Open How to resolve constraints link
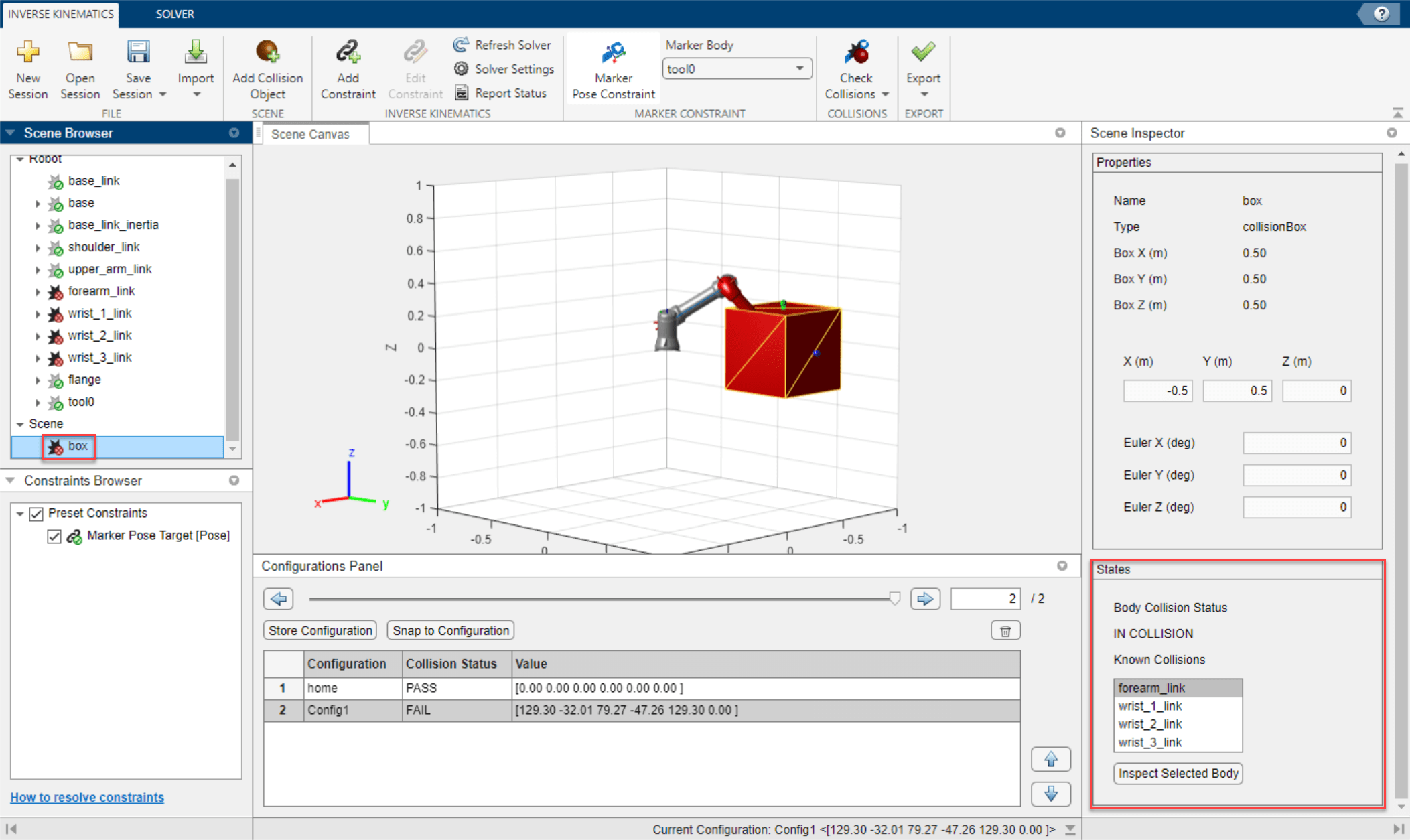The image size is (1410, 840). pos(87,798)
